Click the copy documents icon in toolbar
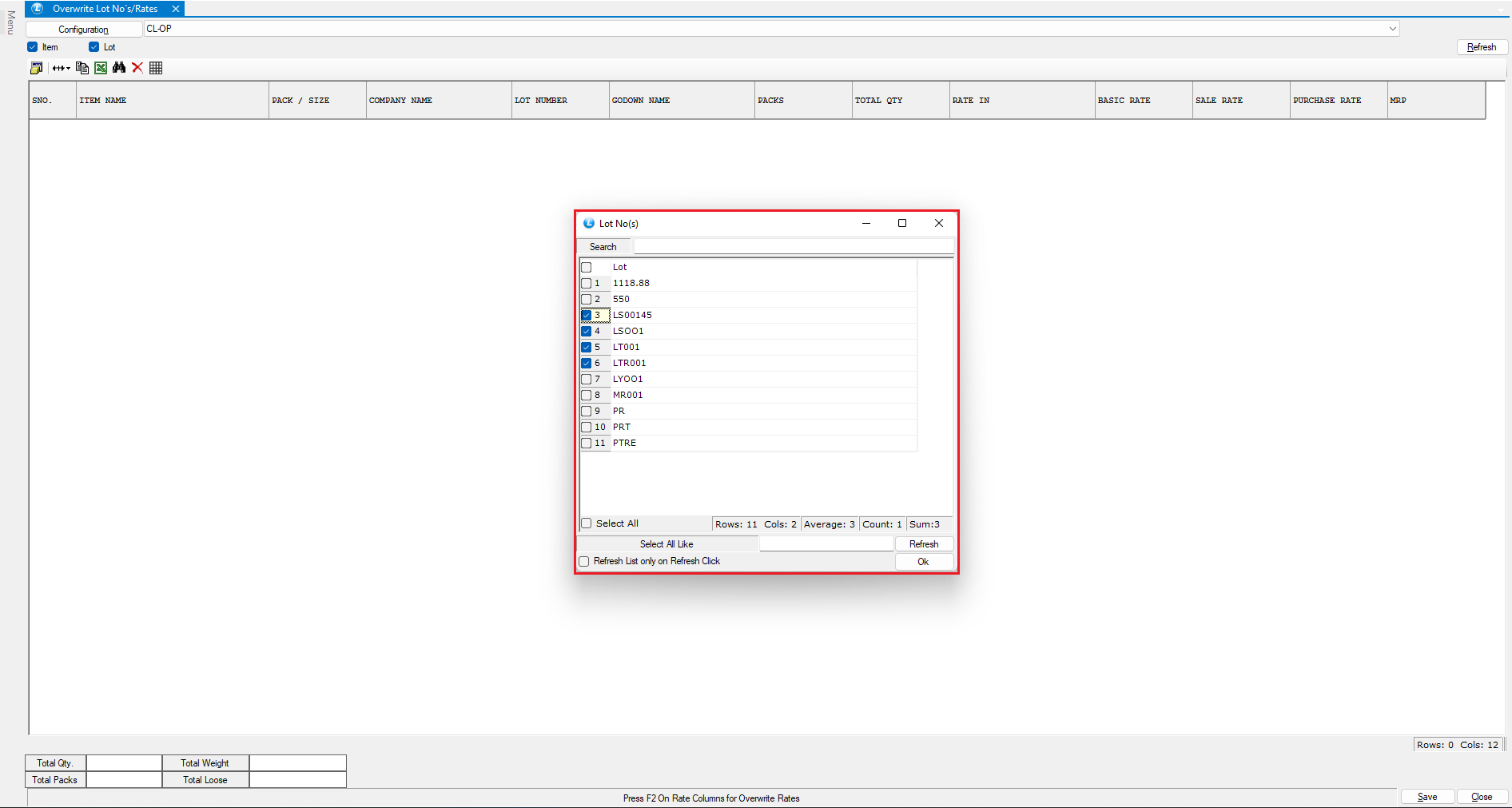Viewport: 1512px width, 808px height. pos(82,68)
